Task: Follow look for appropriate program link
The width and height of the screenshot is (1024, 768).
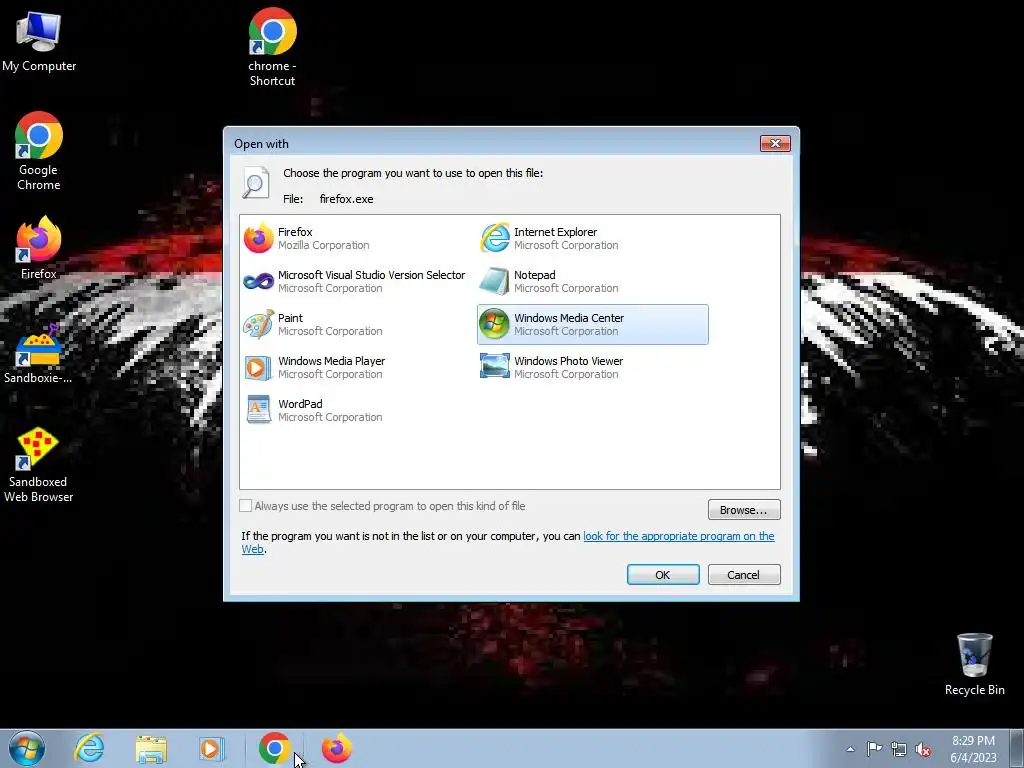Action: point(679,536)
